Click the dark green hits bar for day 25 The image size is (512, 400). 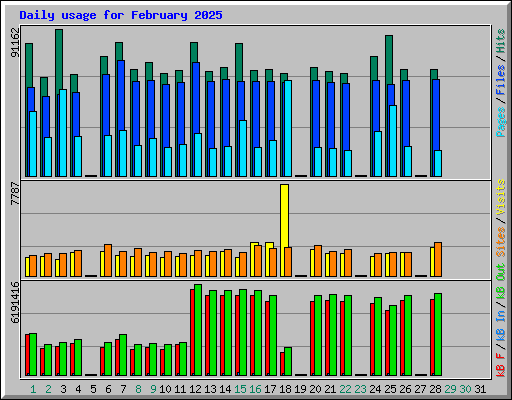[389, 60]
